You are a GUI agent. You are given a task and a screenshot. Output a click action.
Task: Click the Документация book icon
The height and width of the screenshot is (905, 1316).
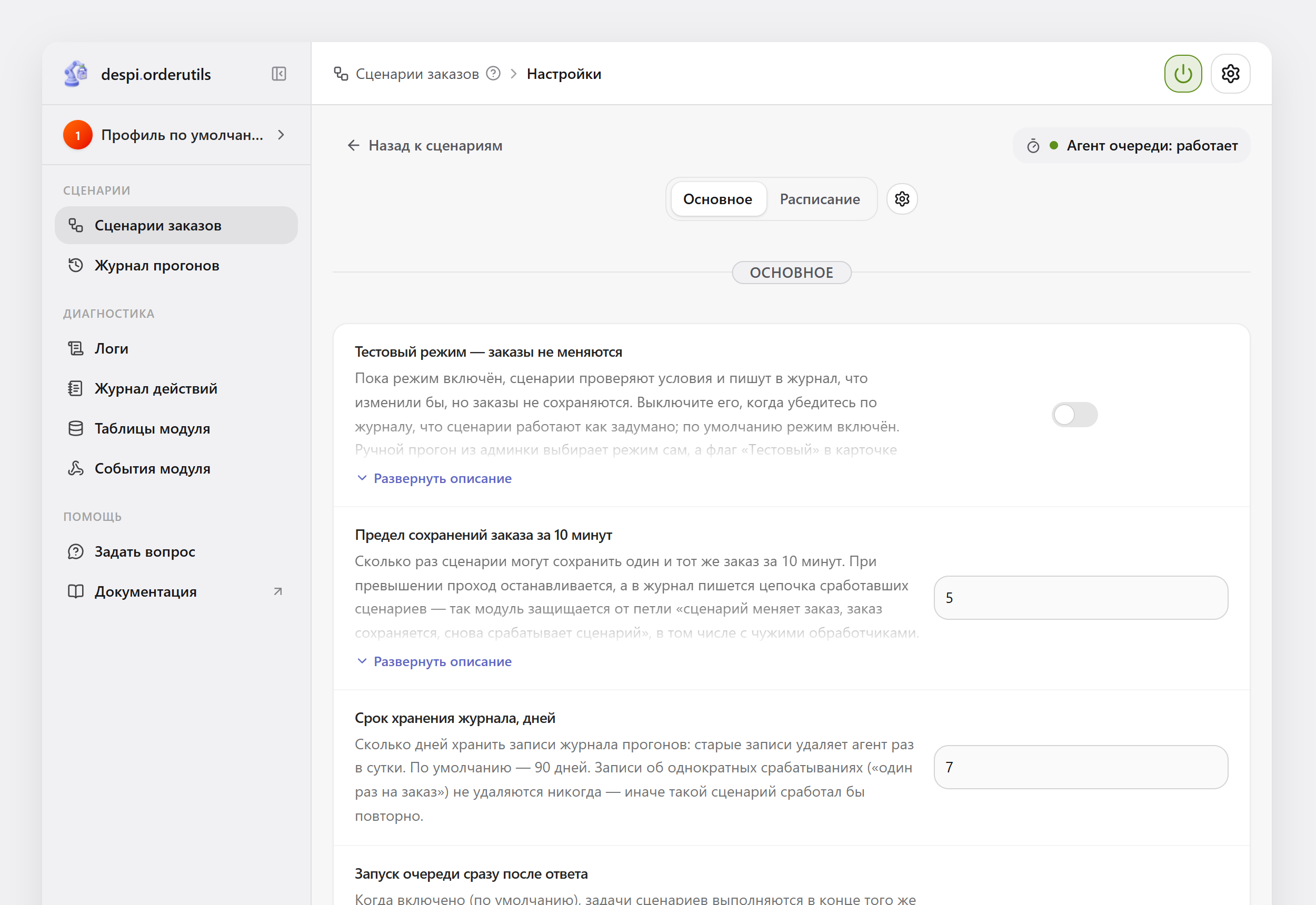pos(75,591)
